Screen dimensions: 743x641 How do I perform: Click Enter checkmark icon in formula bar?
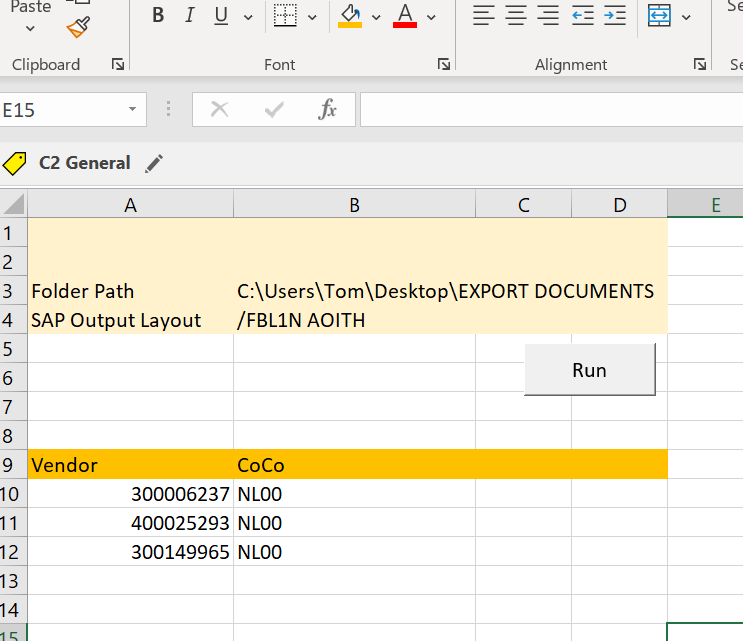274,109
